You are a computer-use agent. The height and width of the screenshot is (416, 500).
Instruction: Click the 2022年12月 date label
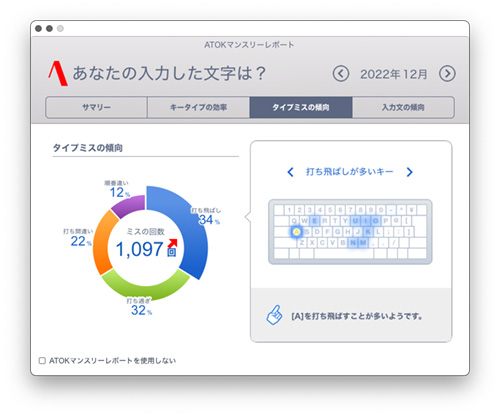tap(394, 74)
